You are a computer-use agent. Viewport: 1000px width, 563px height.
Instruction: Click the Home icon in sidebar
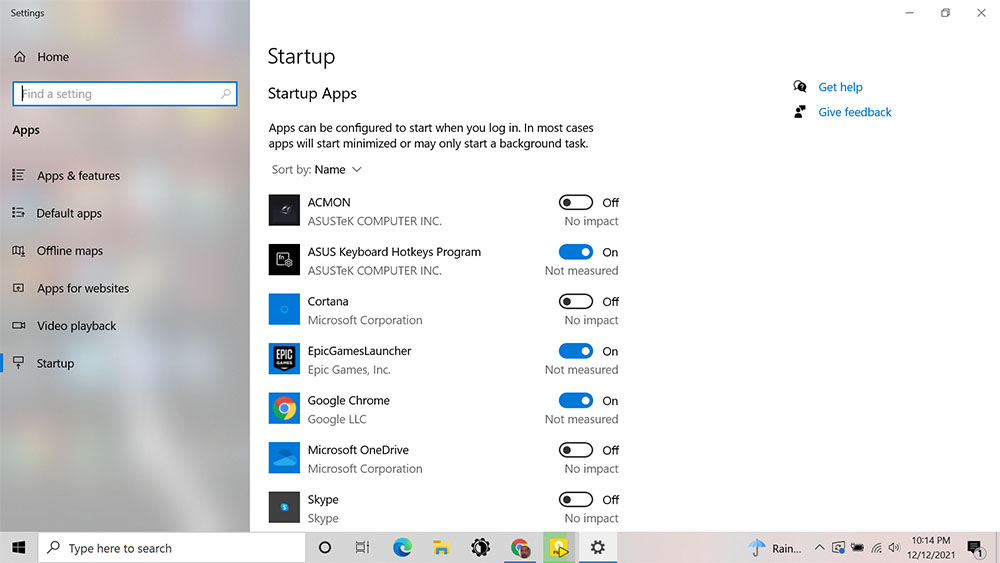pyautogui.click(x=20, y=57)
